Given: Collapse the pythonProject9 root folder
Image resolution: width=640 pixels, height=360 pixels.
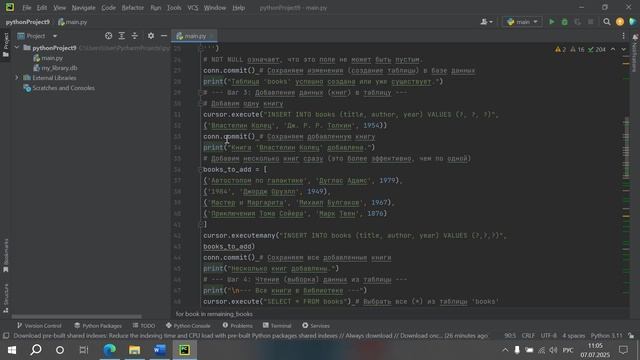Looking at the screenshot, I should 17,48.
